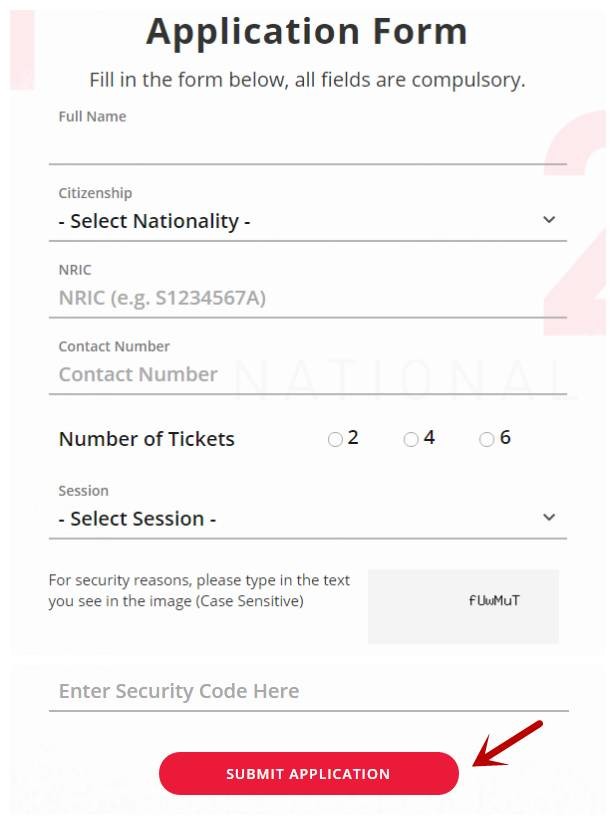Viewport: 616px width, 825px height.
Task: Click the Application Form heading
Action: click(307, 32)
